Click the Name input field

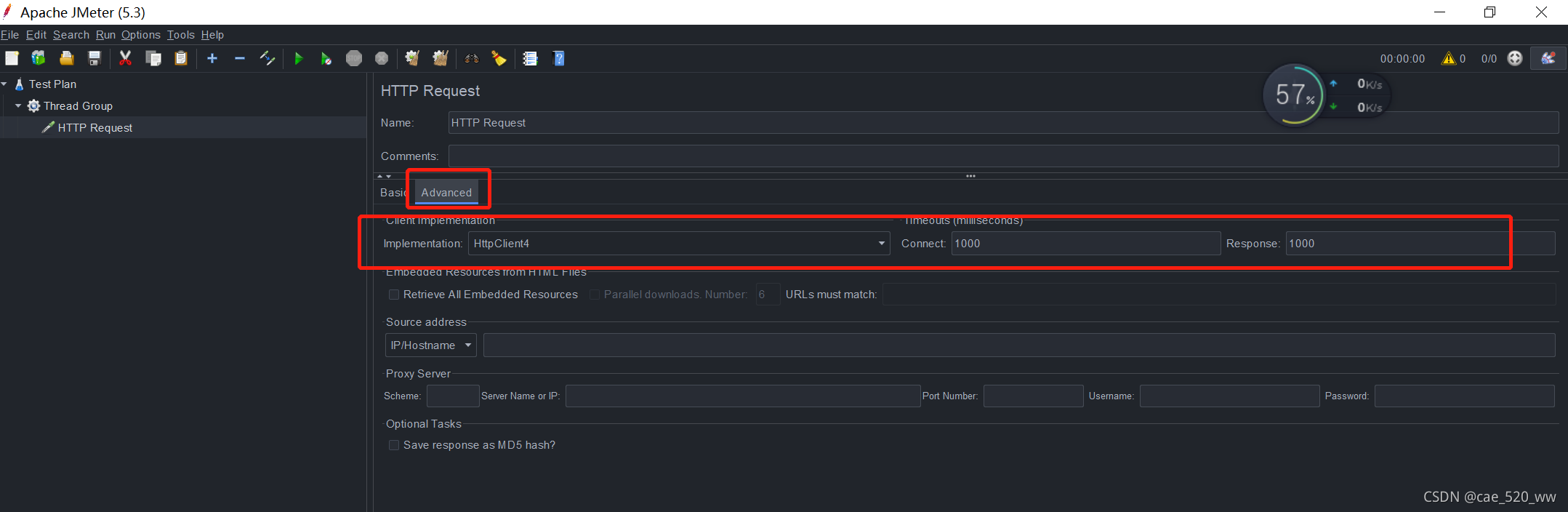[x=1003, y=123]
